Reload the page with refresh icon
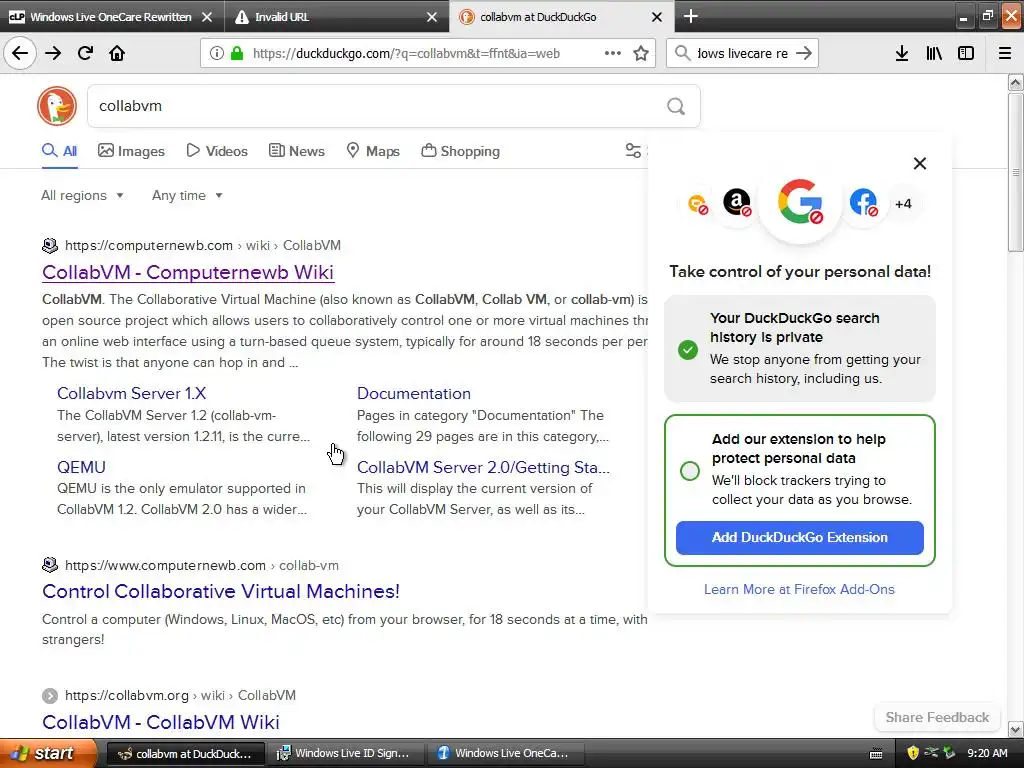The width and height of the screenshot is (1024, 768). pos(85,53)
